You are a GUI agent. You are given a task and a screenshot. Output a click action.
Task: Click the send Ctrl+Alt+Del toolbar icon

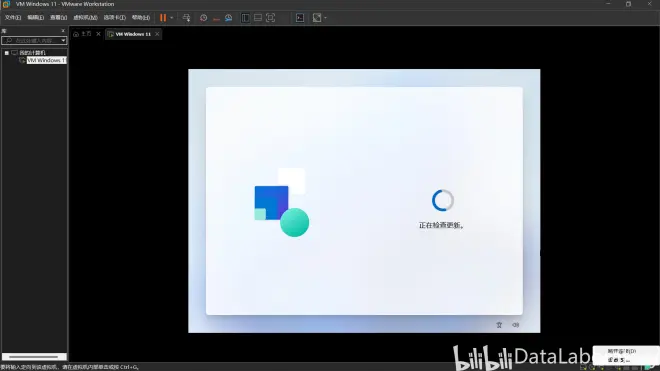pos(186,18)
